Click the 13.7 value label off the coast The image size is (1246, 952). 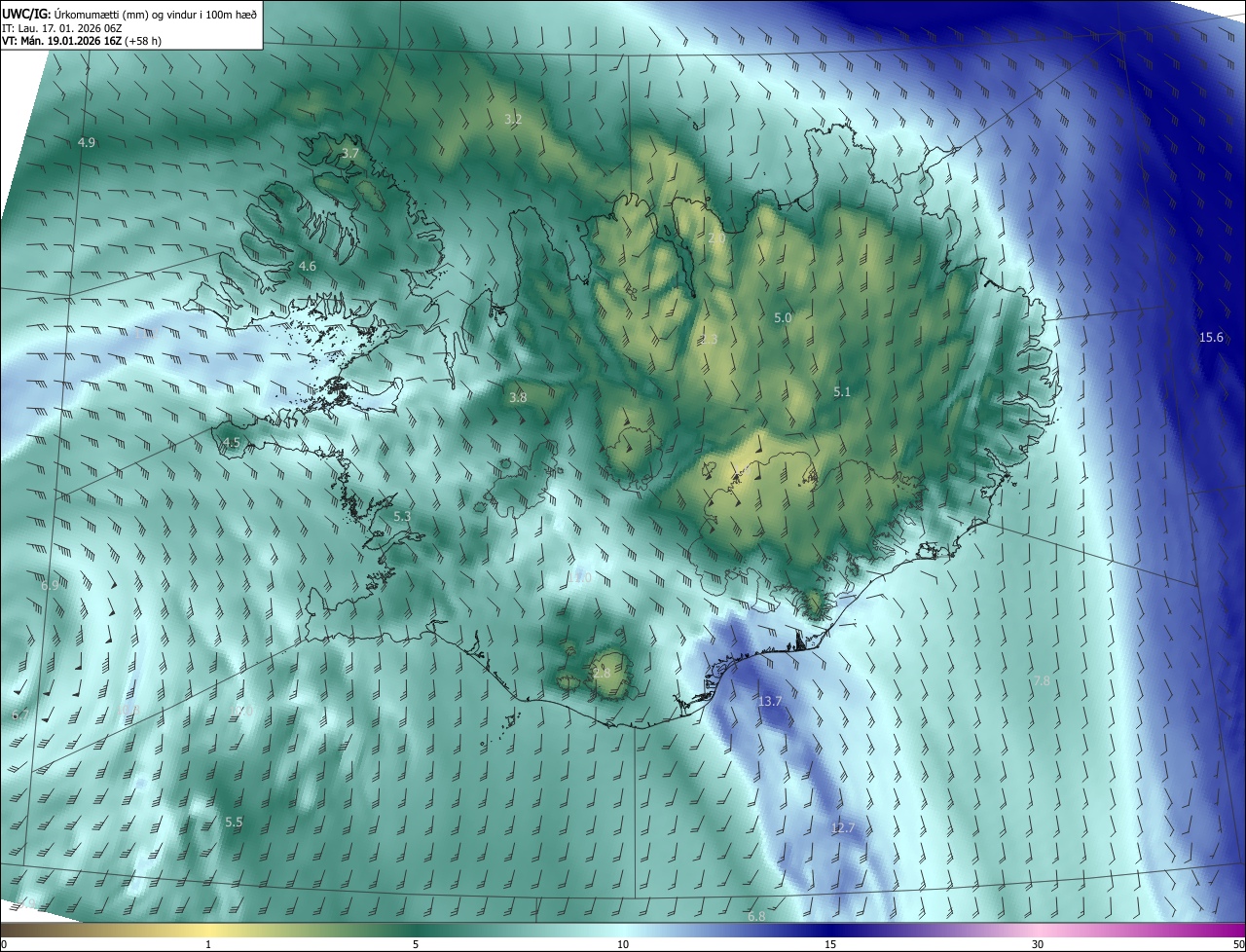click(770, 701)
